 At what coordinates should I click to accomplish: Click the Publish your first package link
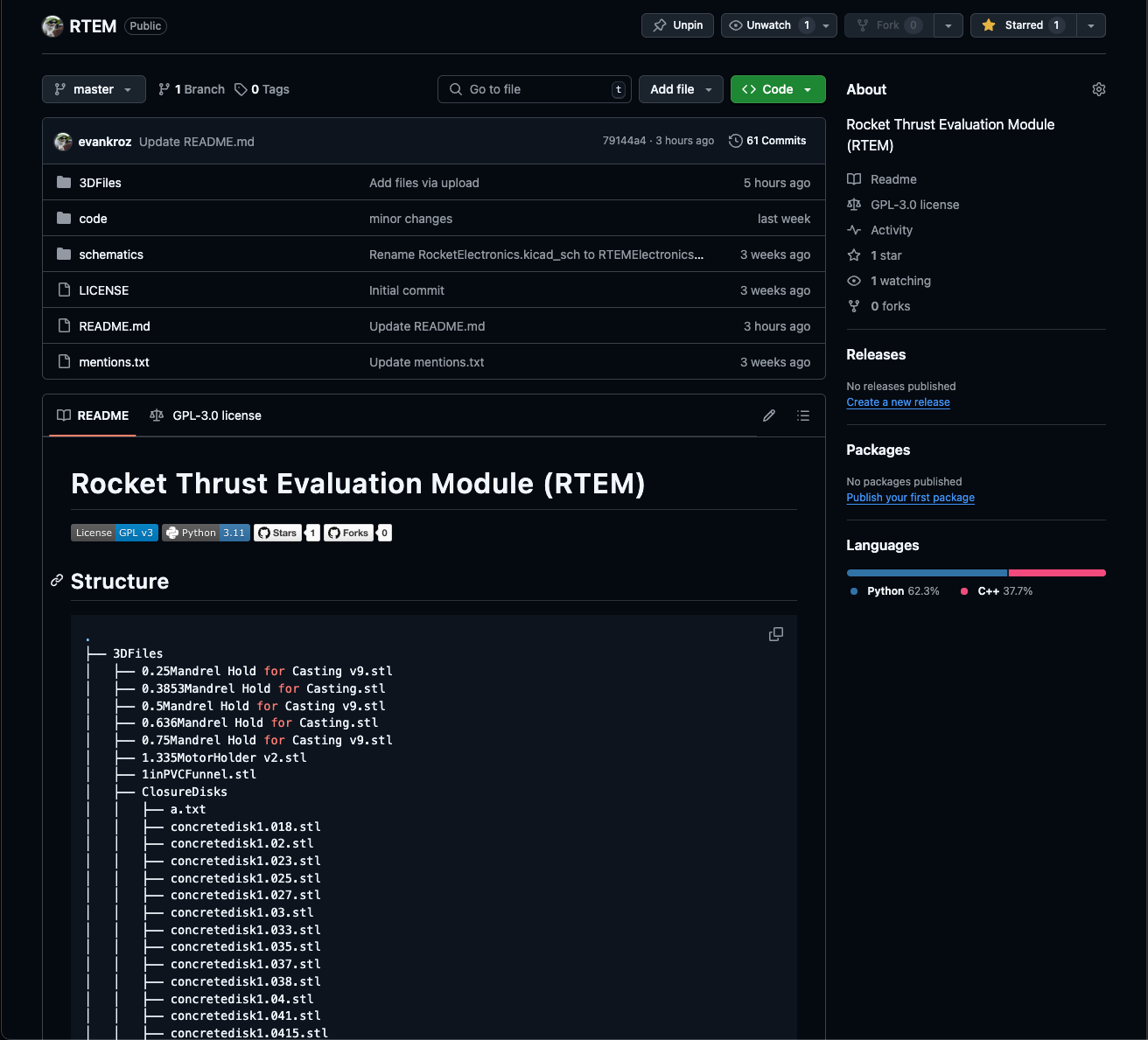pos(910,497)
